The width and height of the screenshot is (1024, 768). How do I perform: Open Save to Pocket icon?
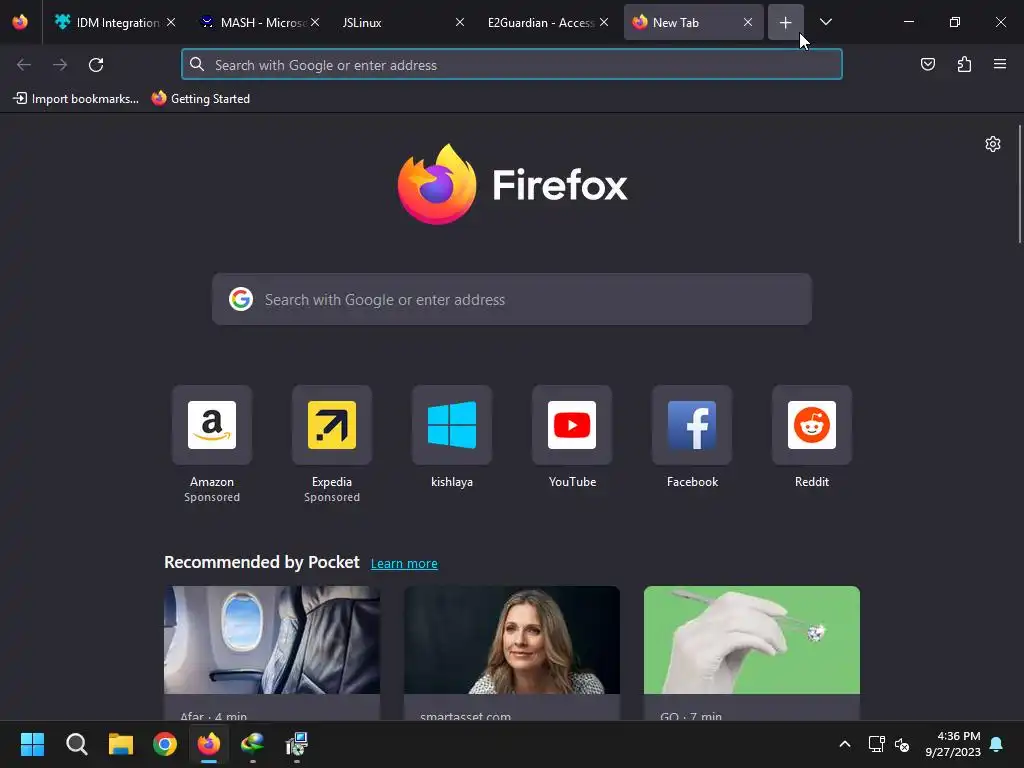point(927,64)
